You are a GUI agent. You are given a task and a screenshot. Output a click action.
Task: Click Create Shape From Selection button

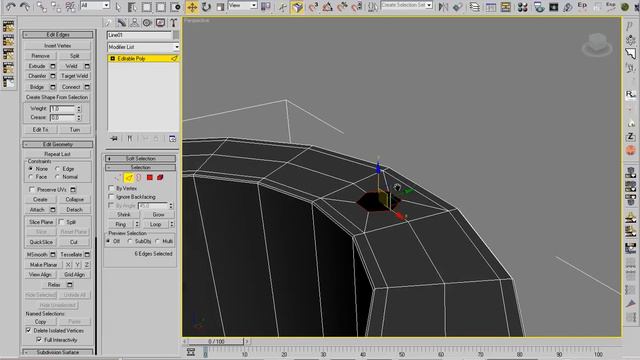coord(58,97)
